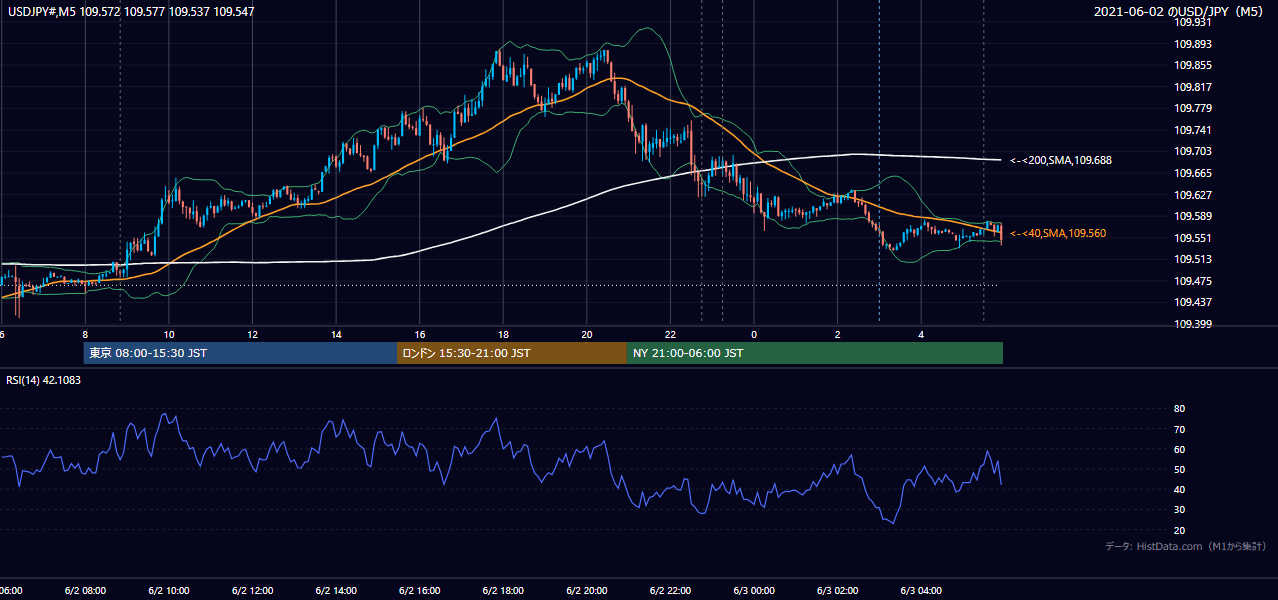Click price scale value 109.399
Image resolution: width=1278 pixels, height=600 pixels.
1192,324
